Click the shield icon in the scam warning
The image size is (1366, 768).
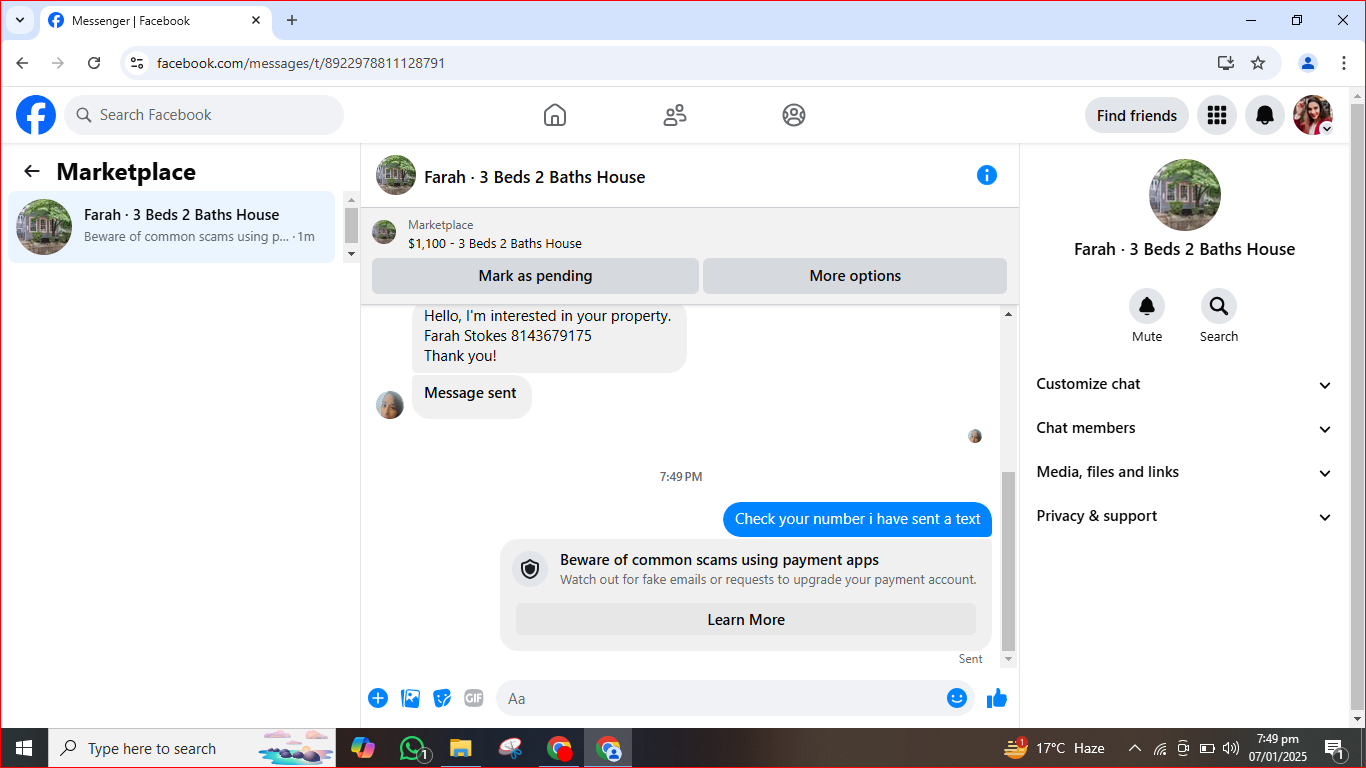coord(530,569)
